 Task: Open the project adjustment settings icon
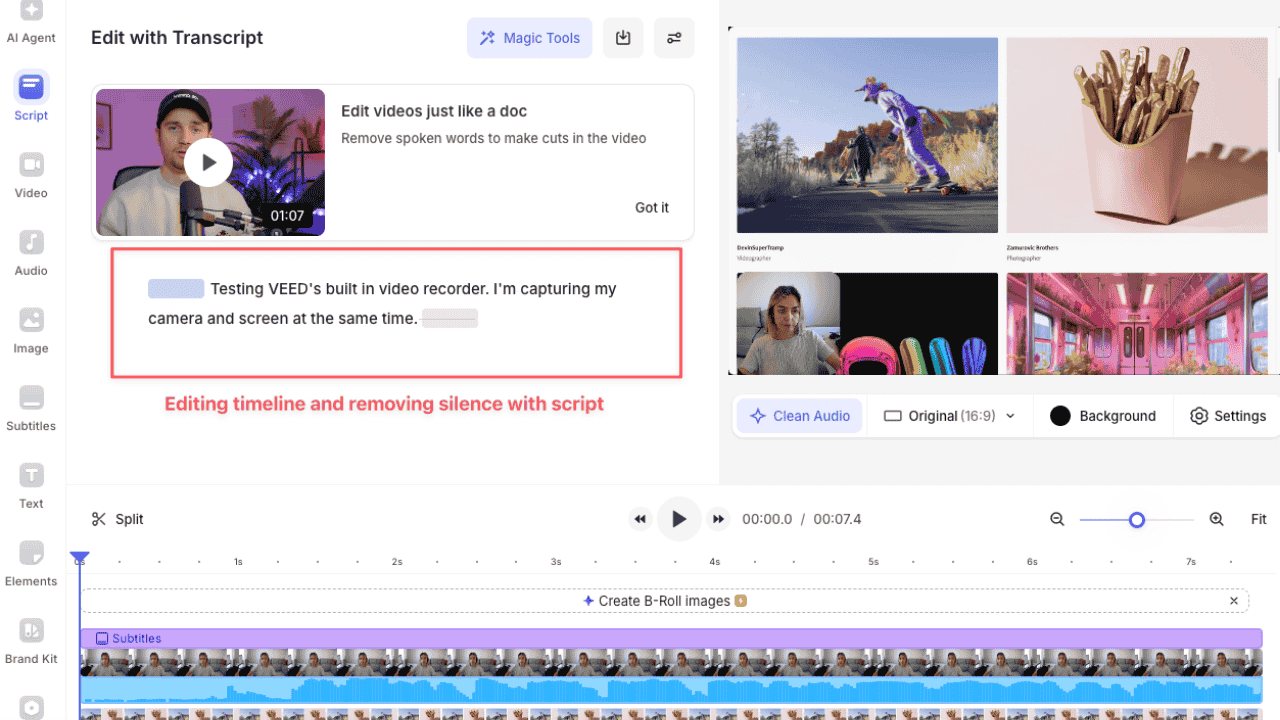[674, 37]
